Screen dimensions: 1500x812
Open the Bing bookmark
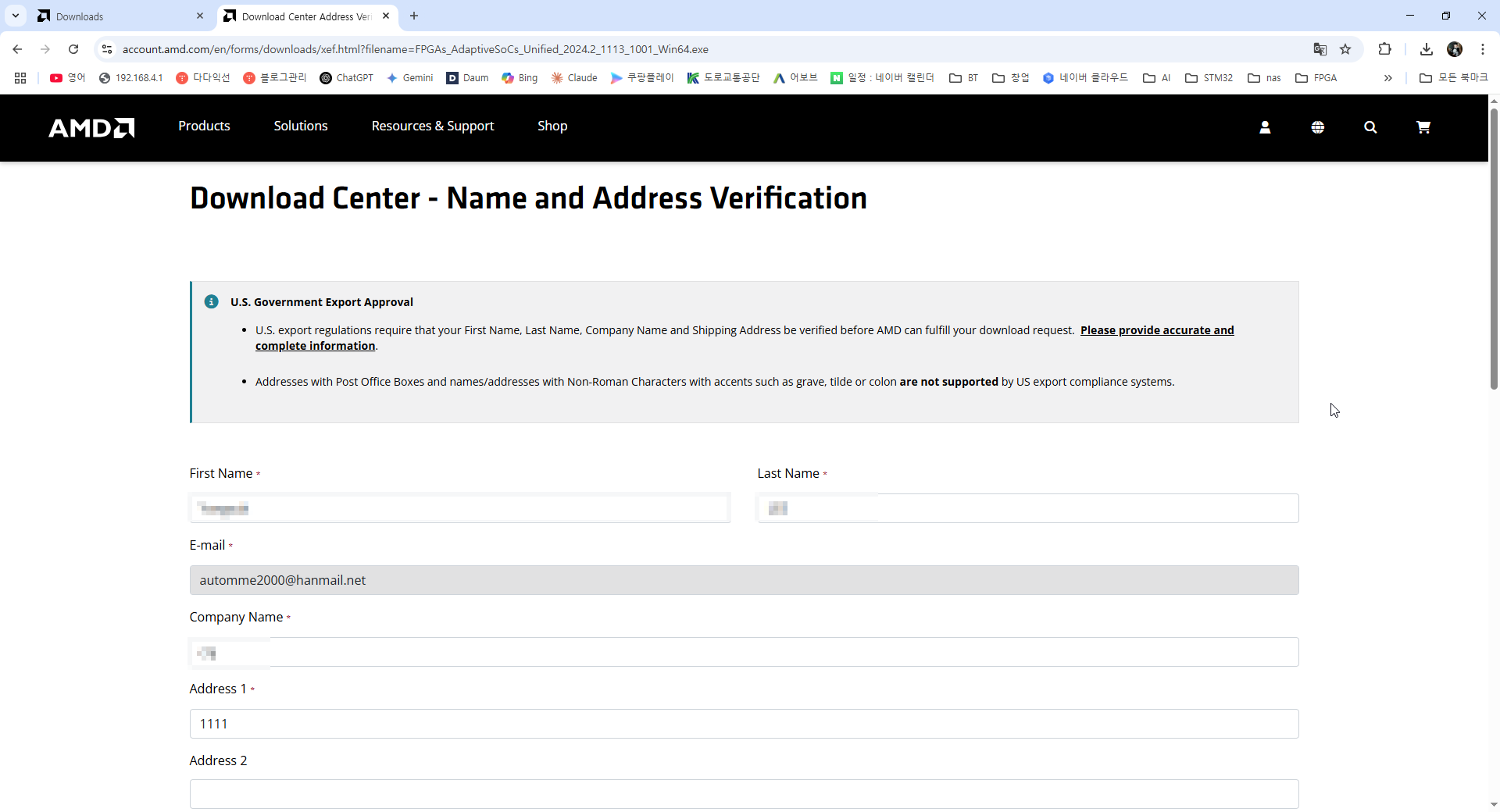(520, 78)
